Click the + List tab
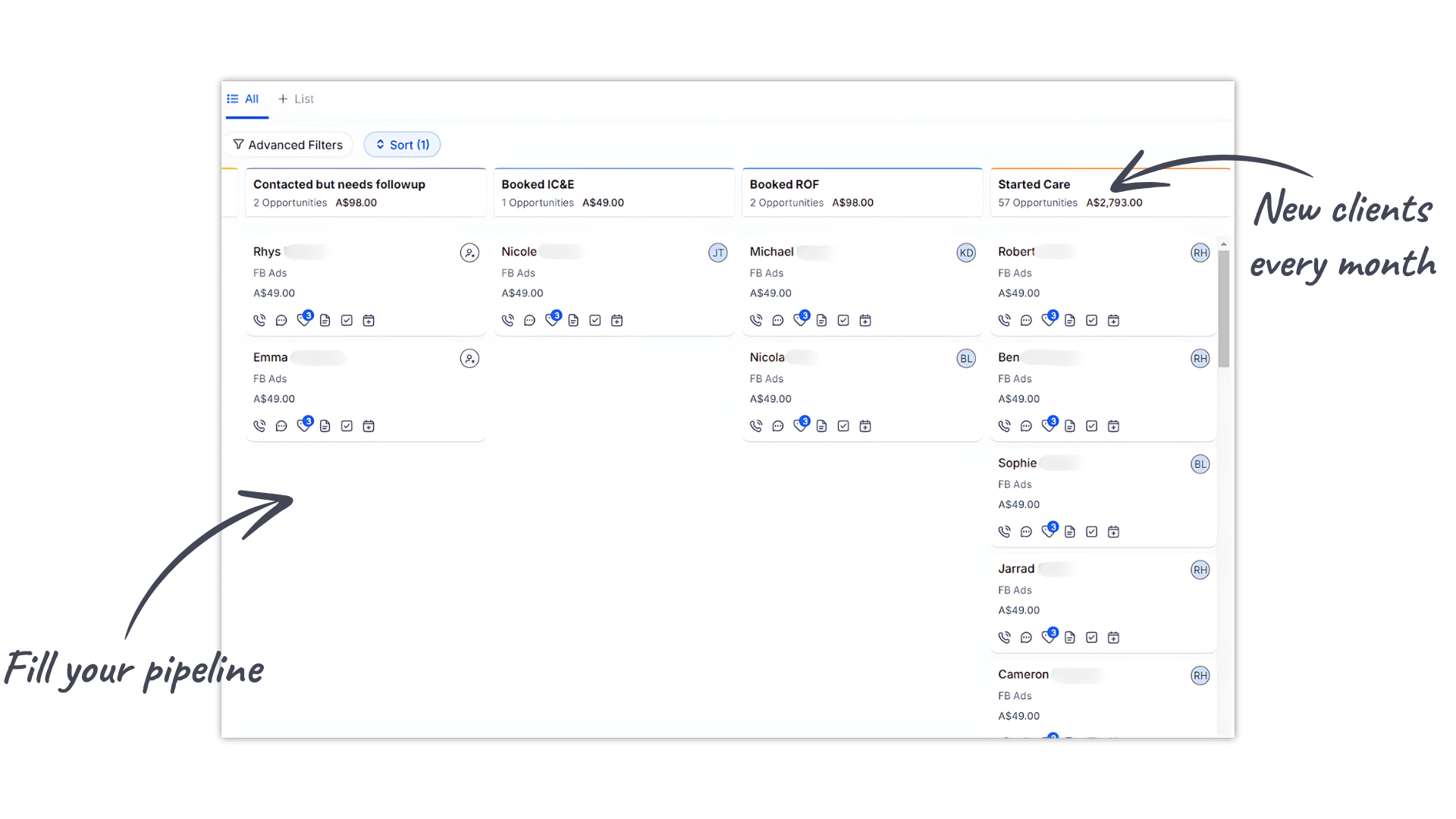This screenshot has height=819, width=1456. click(296, 99)
